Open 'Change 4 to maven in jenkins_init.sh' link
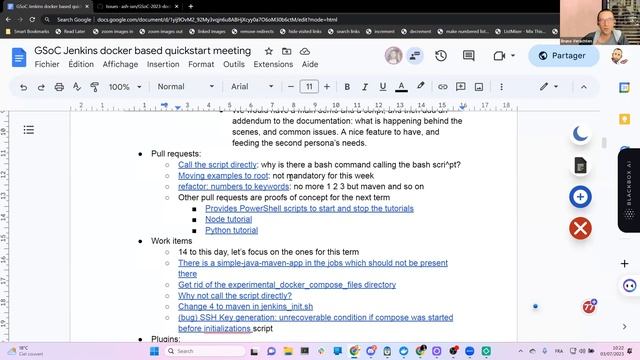Screen dimensions: 640x360 245,307
